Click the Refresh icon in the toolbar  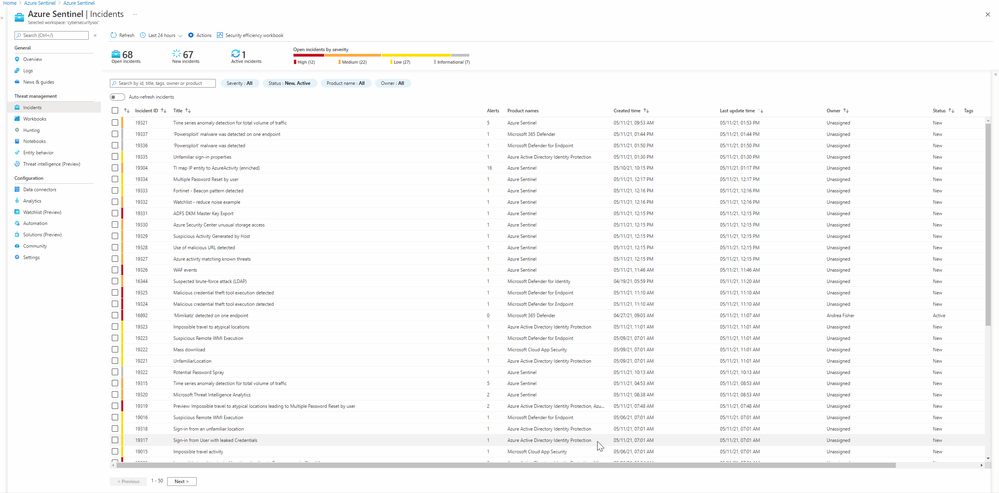coord(113,36)
